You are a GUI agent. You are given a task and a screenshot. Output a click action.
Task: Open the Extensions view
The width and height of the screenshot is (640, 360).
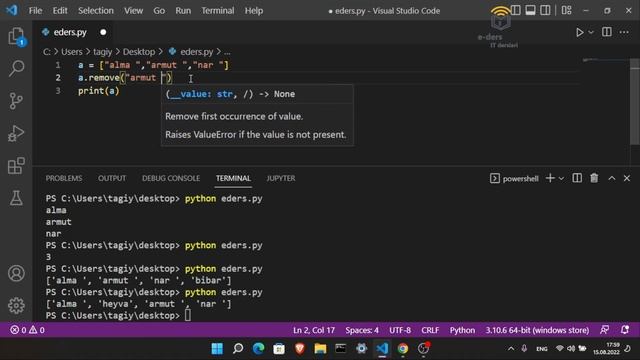pos(16,166)
